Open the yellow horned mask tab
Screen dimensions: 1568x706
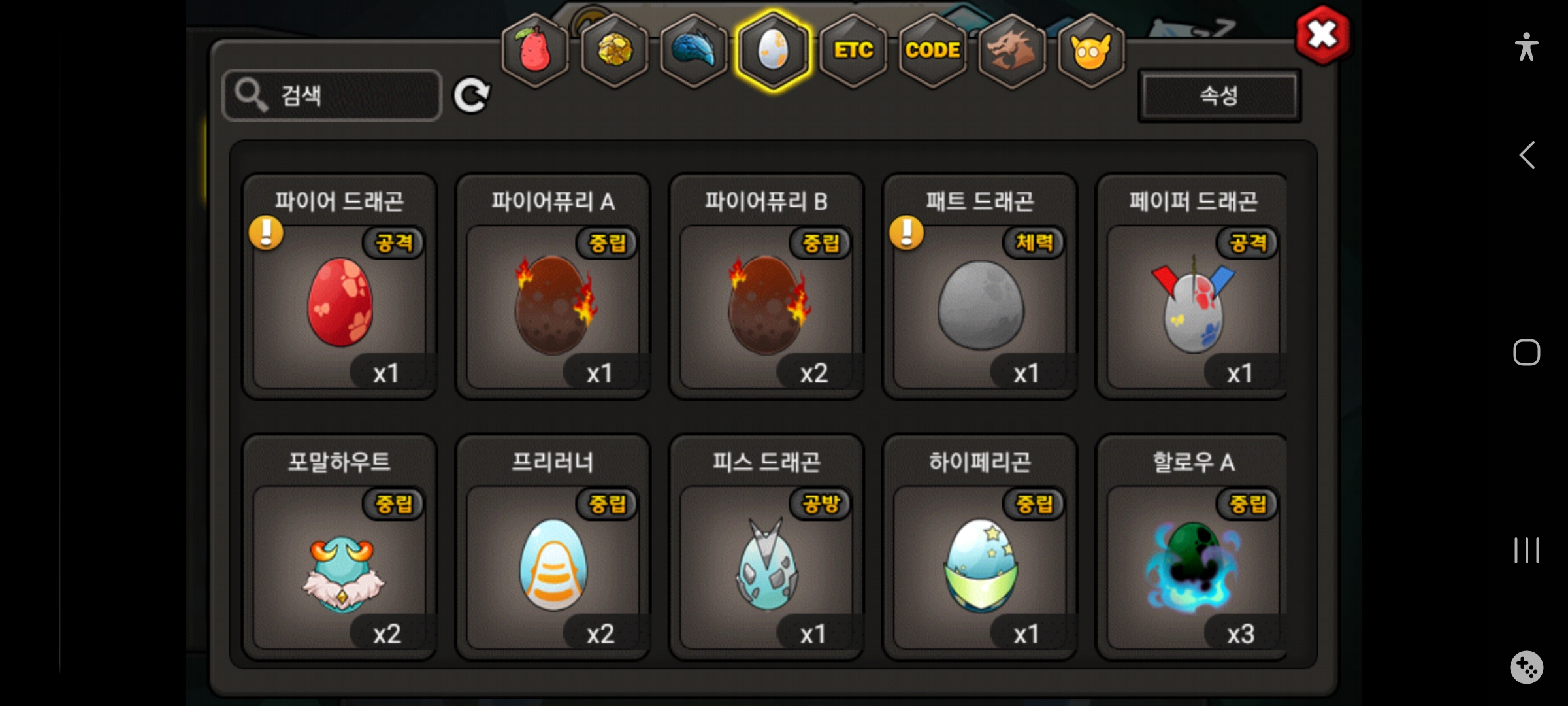(1091, 50)
